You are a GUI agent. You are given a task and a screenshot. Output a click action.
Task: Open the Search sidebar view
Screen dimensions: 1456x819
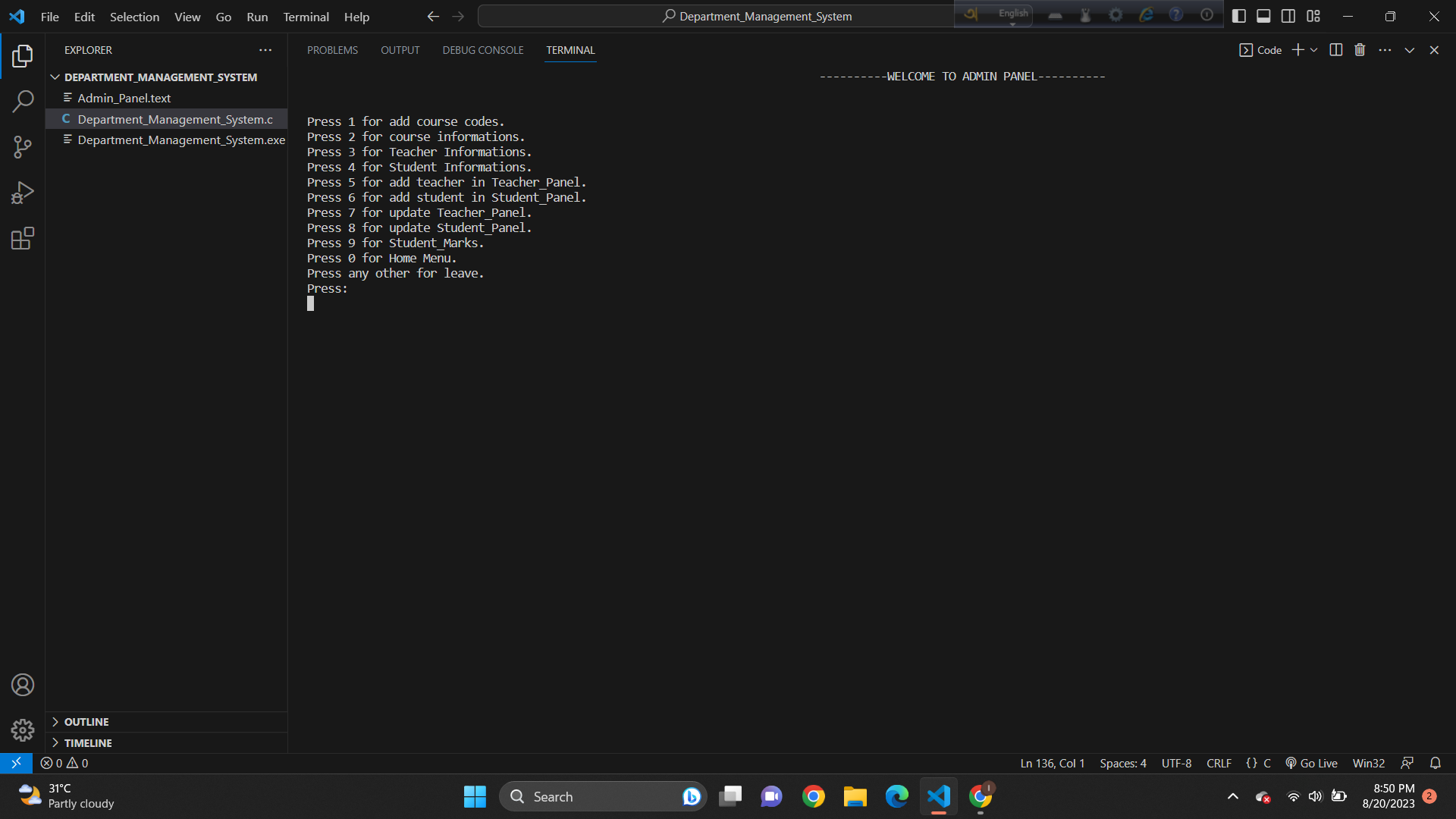23,101
